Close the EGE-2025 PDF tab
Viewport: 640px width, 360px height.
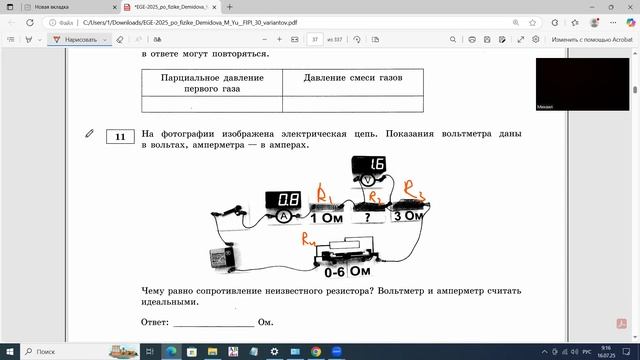coord(214,7)
